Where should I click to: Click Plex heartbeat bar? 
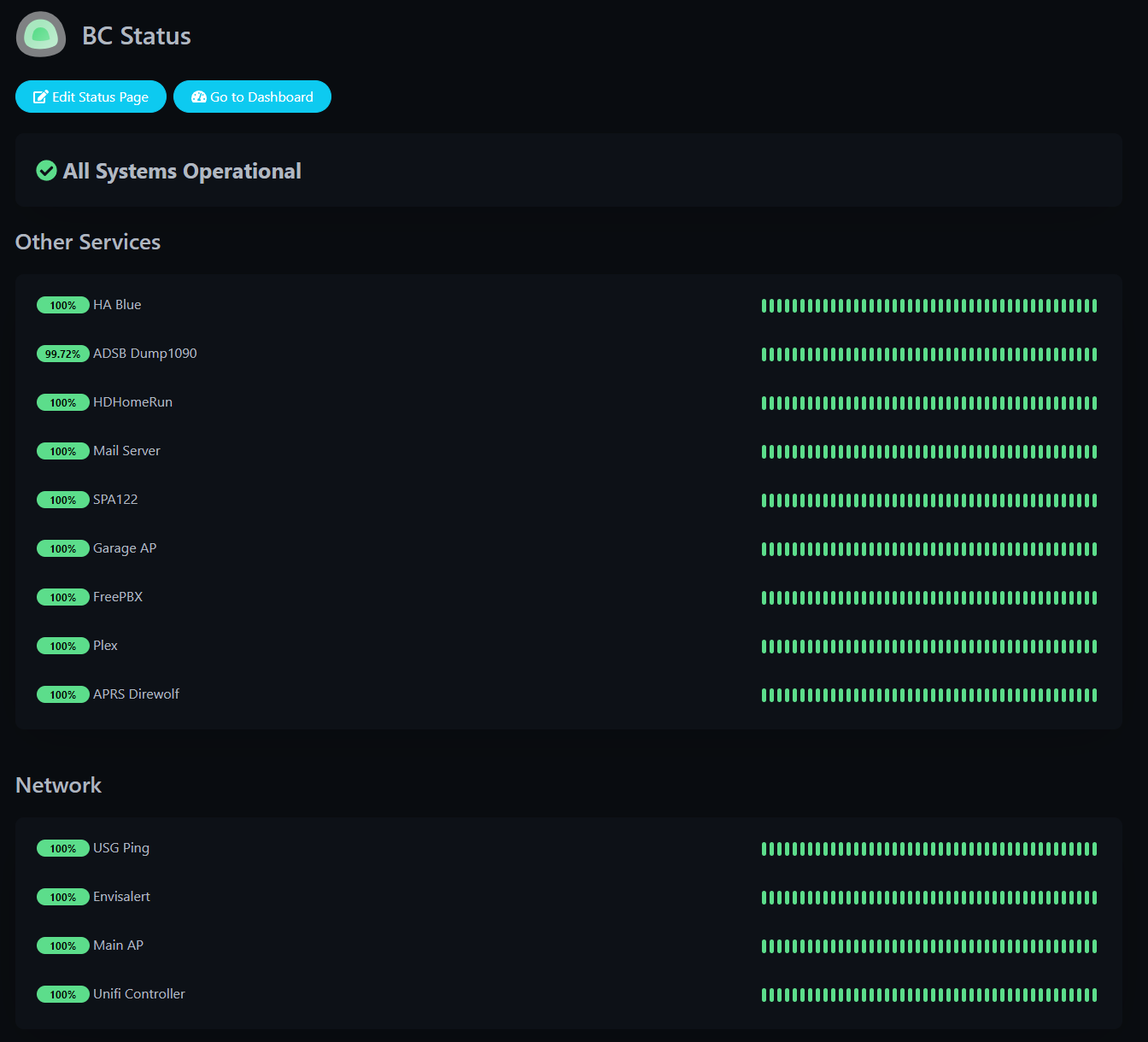(x=929, y=647)
